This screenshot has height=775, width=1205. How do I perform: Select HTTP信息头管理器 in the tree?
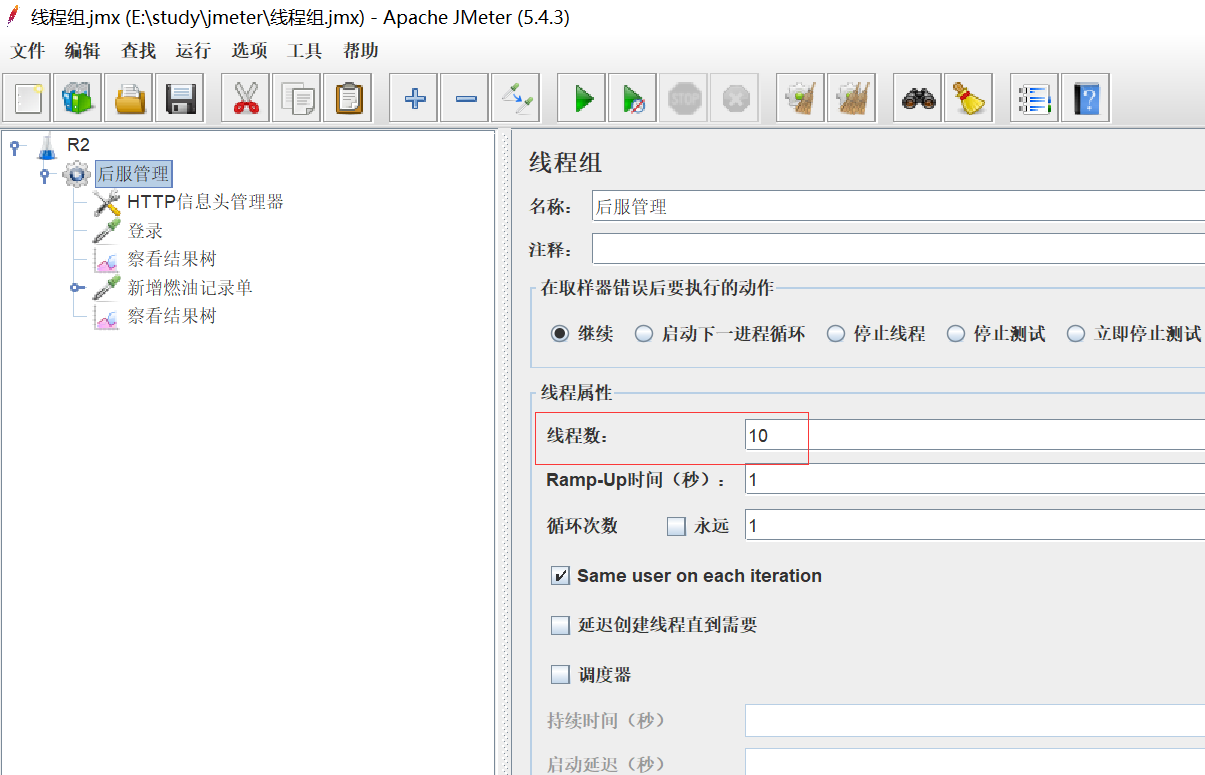205,202
